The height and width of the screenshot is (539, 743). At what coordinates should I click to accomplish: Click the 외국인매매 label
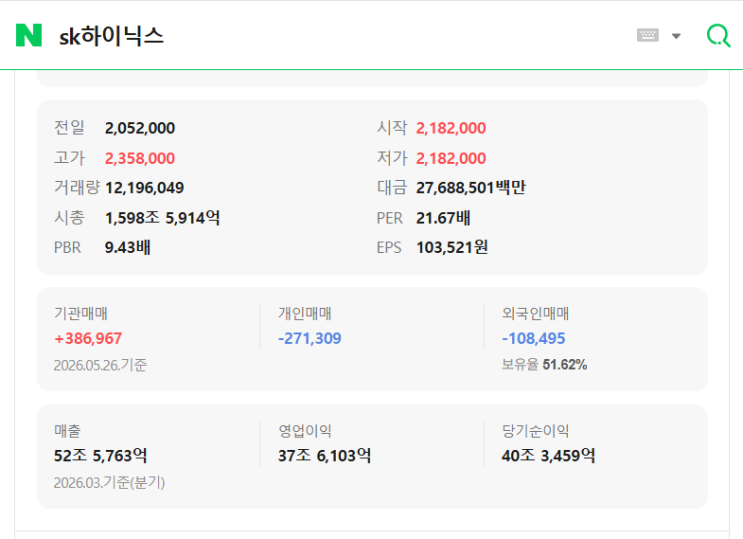535,313
